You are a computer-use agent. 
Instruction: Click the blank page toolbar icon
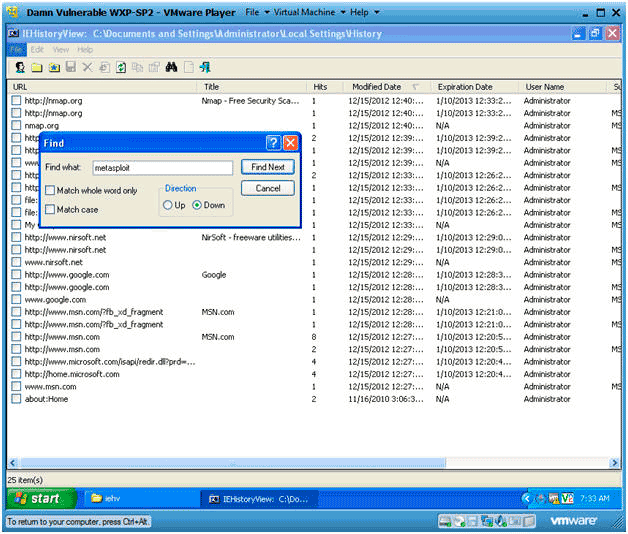pyautogui.click(x=188, y=67)
